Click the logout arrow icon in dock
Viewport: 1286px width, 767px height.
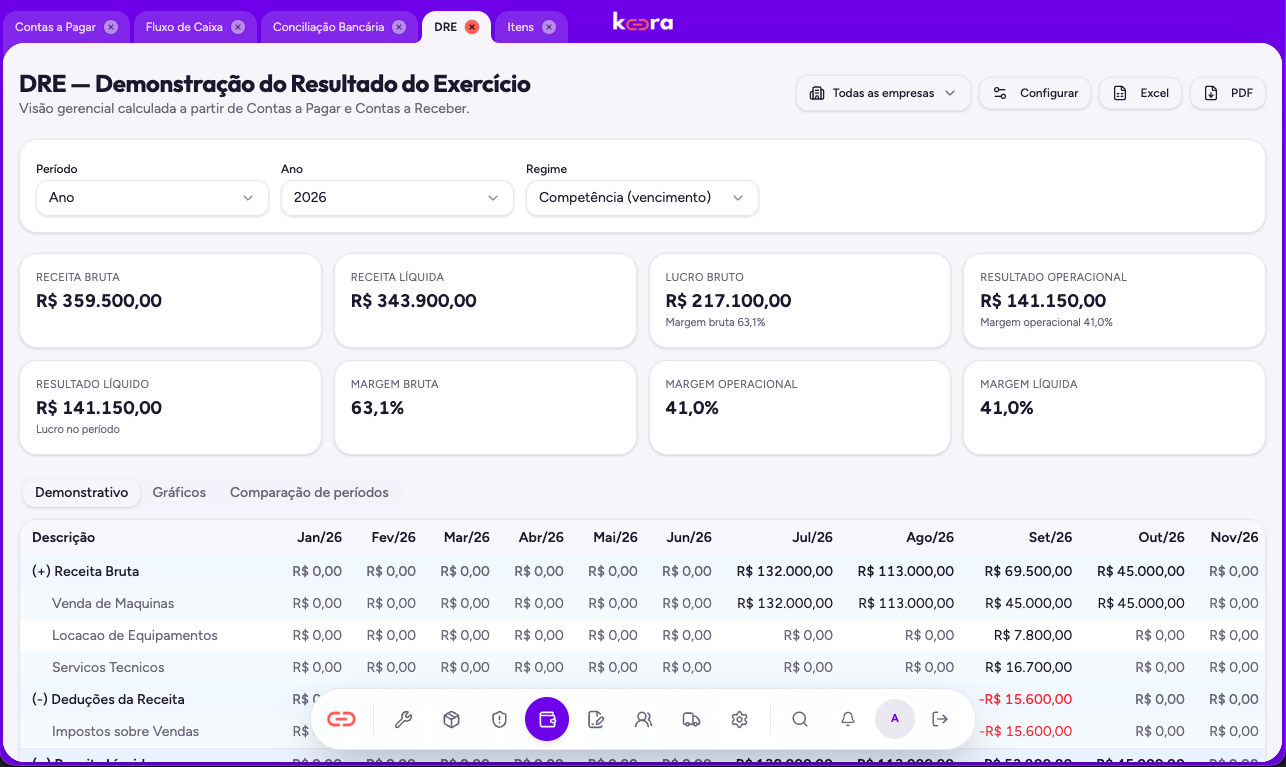point(940,719)
